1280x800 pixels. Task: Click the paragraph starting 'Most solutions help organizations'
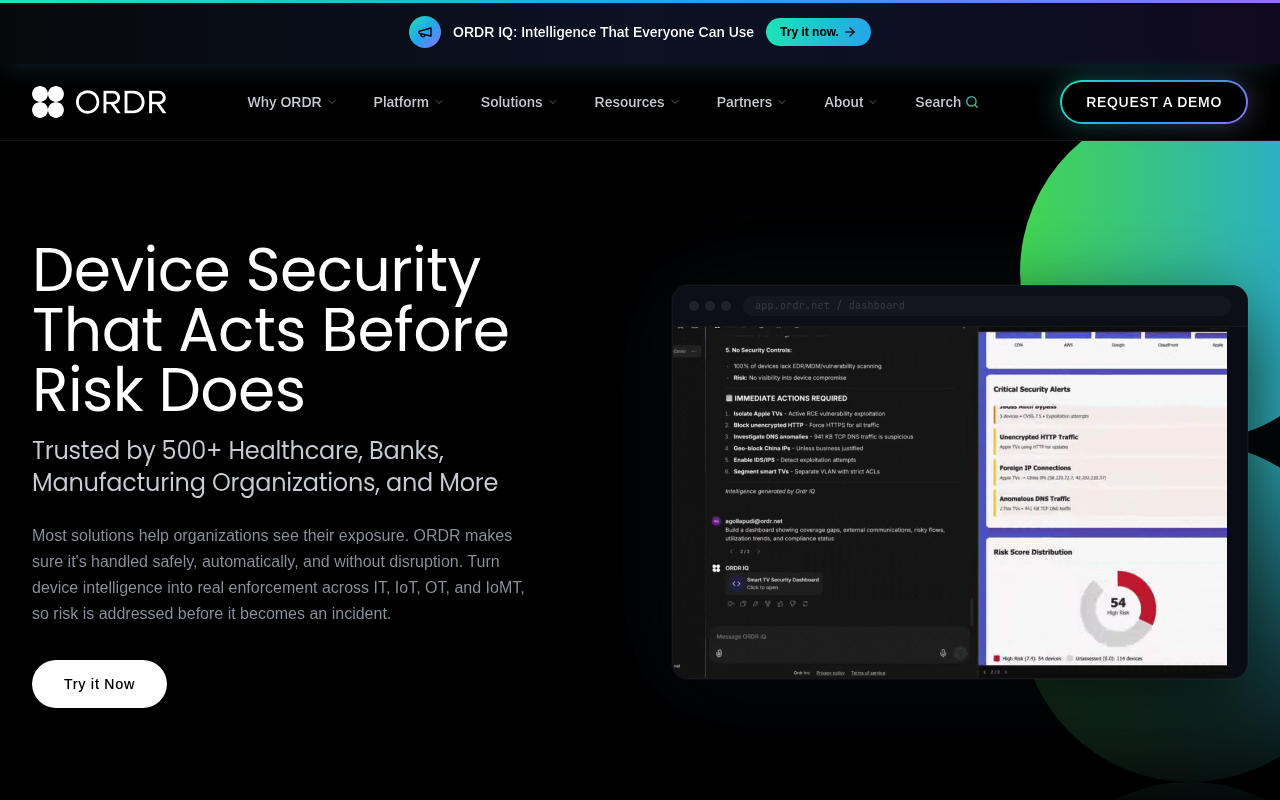point(278,574)
